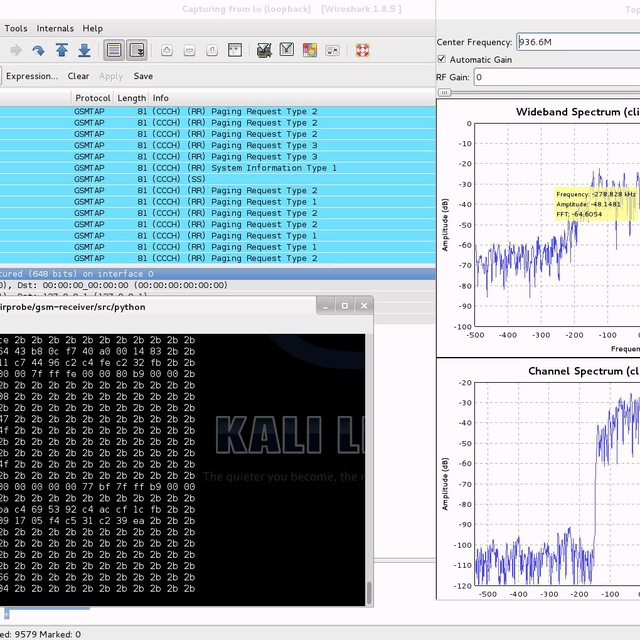
Task: Click the RF Gain value input field
Action: (x=557, y=77)
